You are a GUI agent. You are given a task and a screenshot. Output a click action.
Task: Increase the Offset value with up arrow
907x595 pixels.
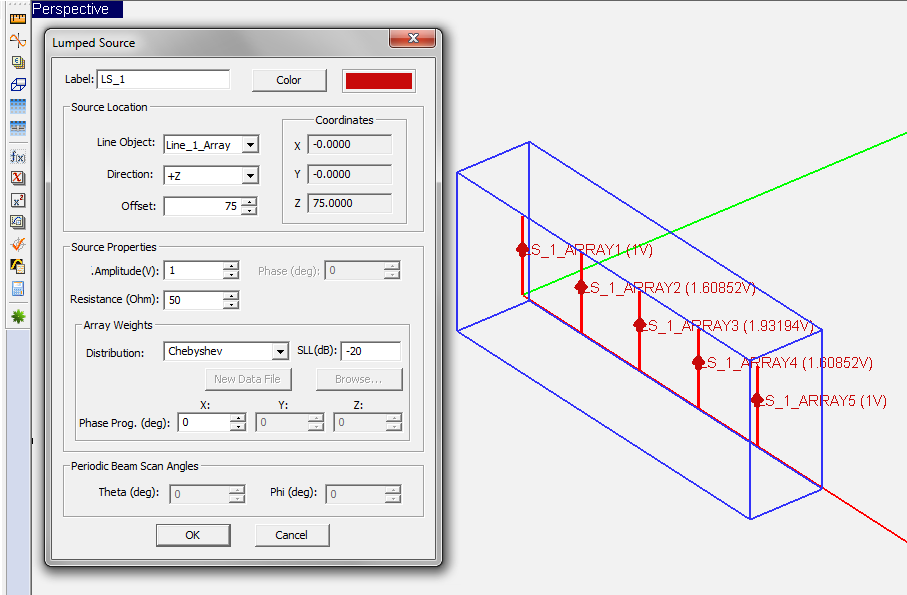[x=249, y=201]
